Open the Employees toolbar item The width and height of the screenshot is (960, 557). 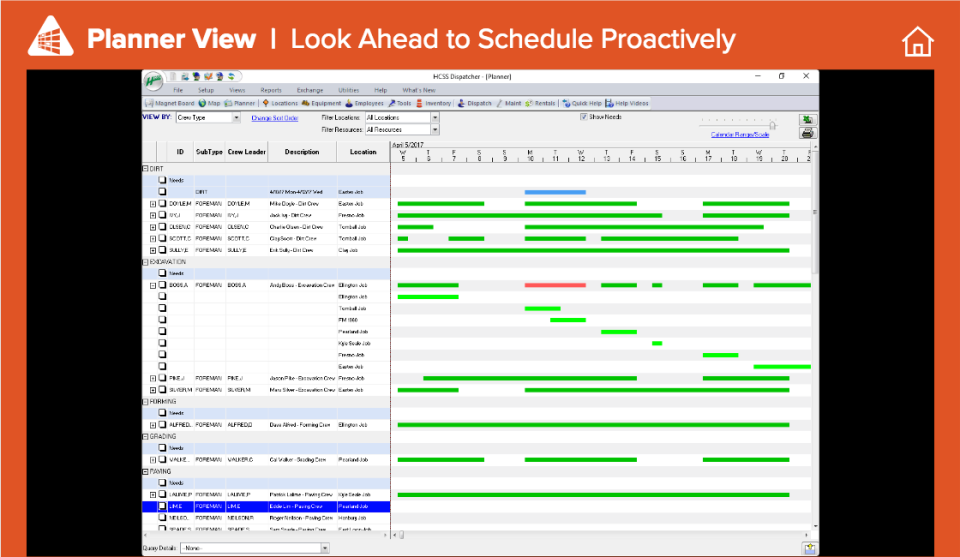click(x=364, y=103)
